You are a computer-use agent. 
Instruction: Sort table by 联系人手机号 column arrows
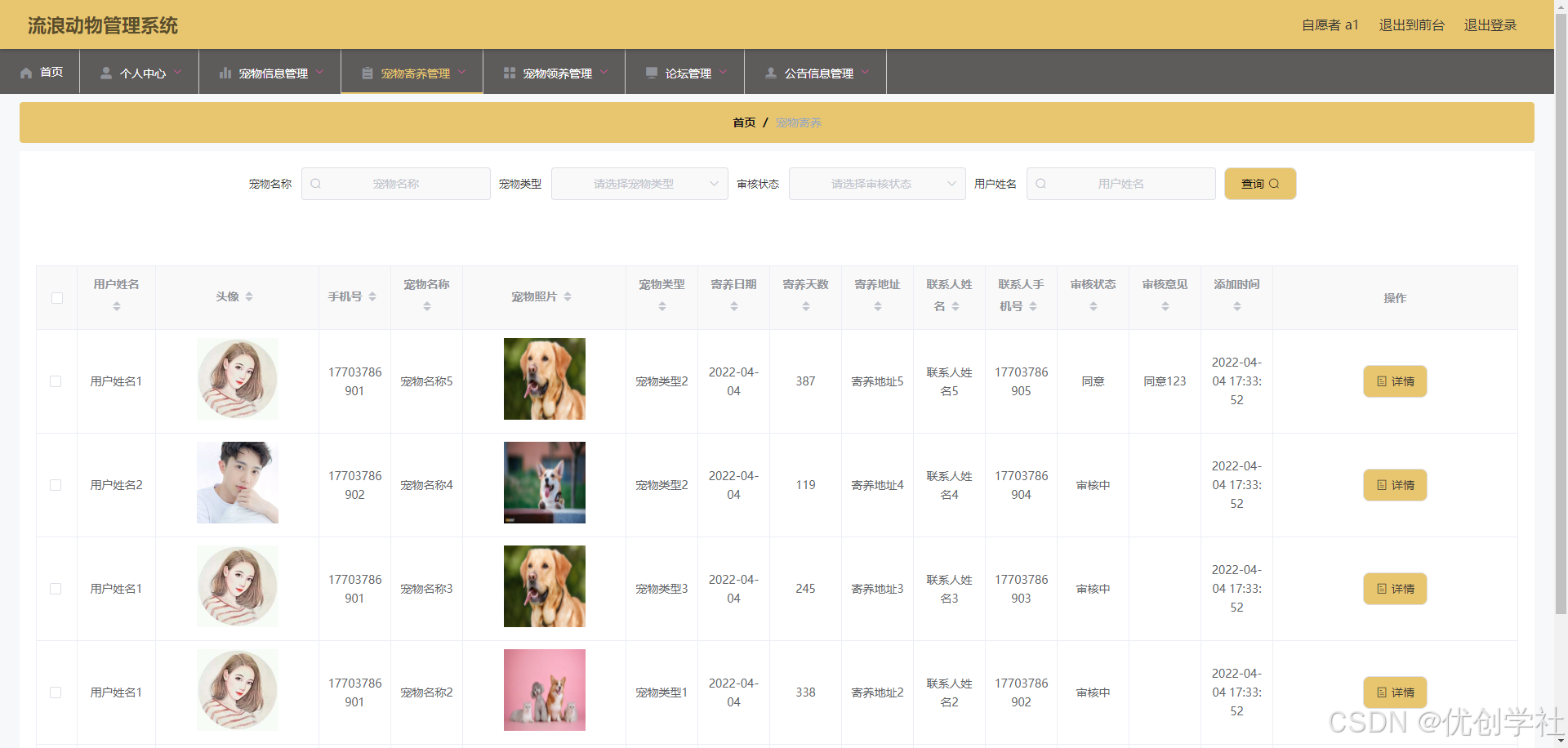[x=1033, y=306]
